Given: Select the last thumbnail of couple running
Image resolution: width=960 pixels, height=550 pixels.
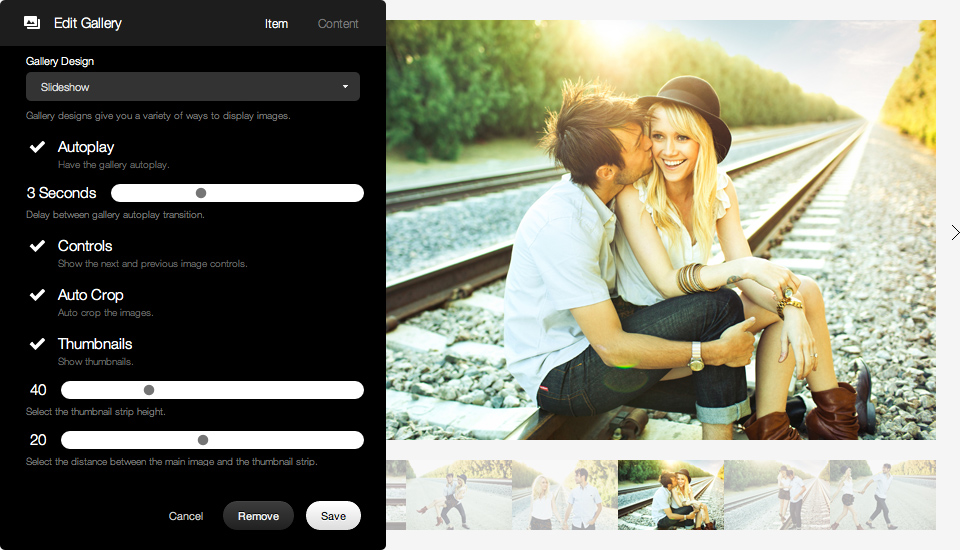Looking at the screenshot, I should 883,495.
